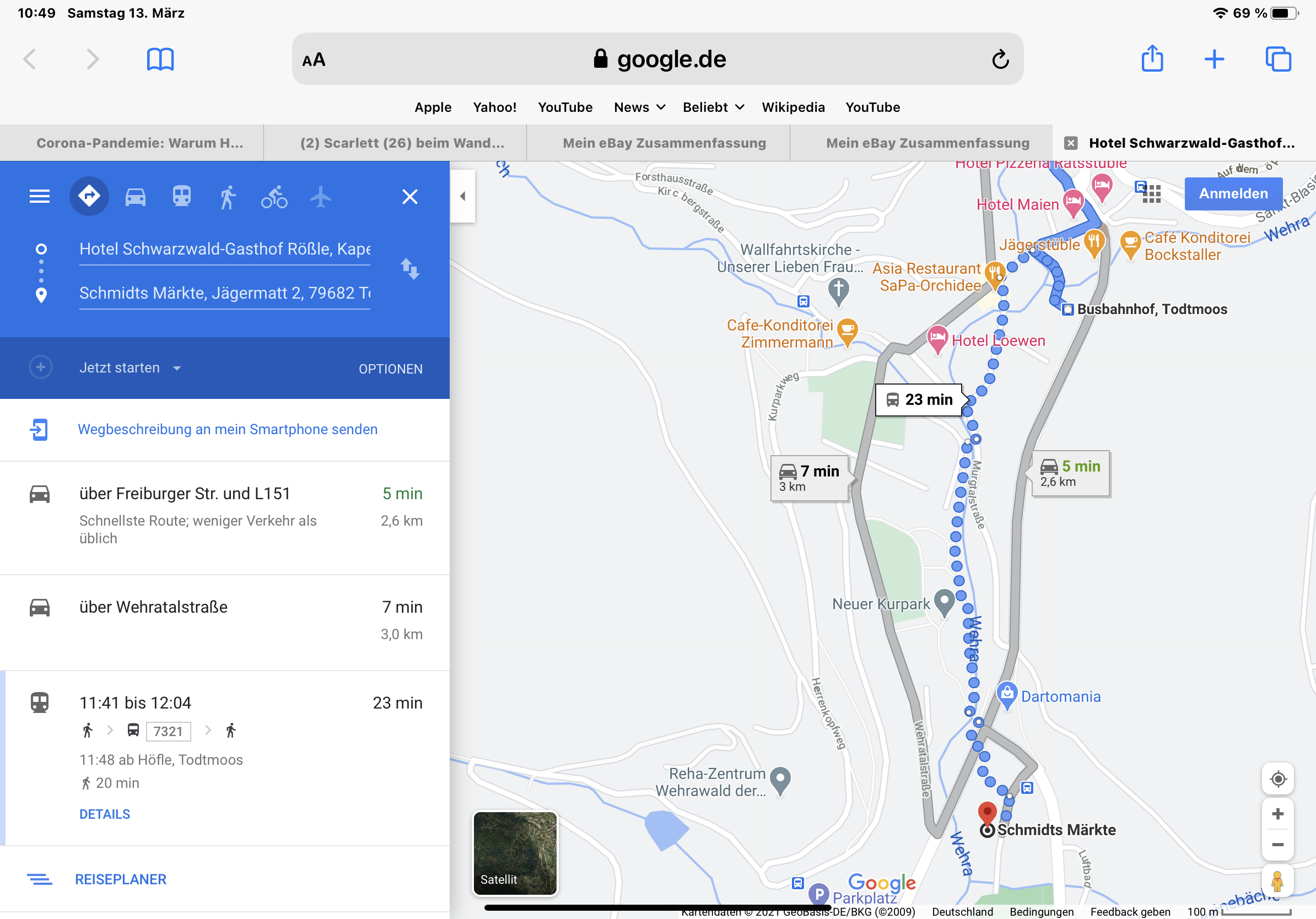Expand the News favorites folder
The width and height of the screenshot is (1316, 919).
pyautogui.click(x=639, y=107)
